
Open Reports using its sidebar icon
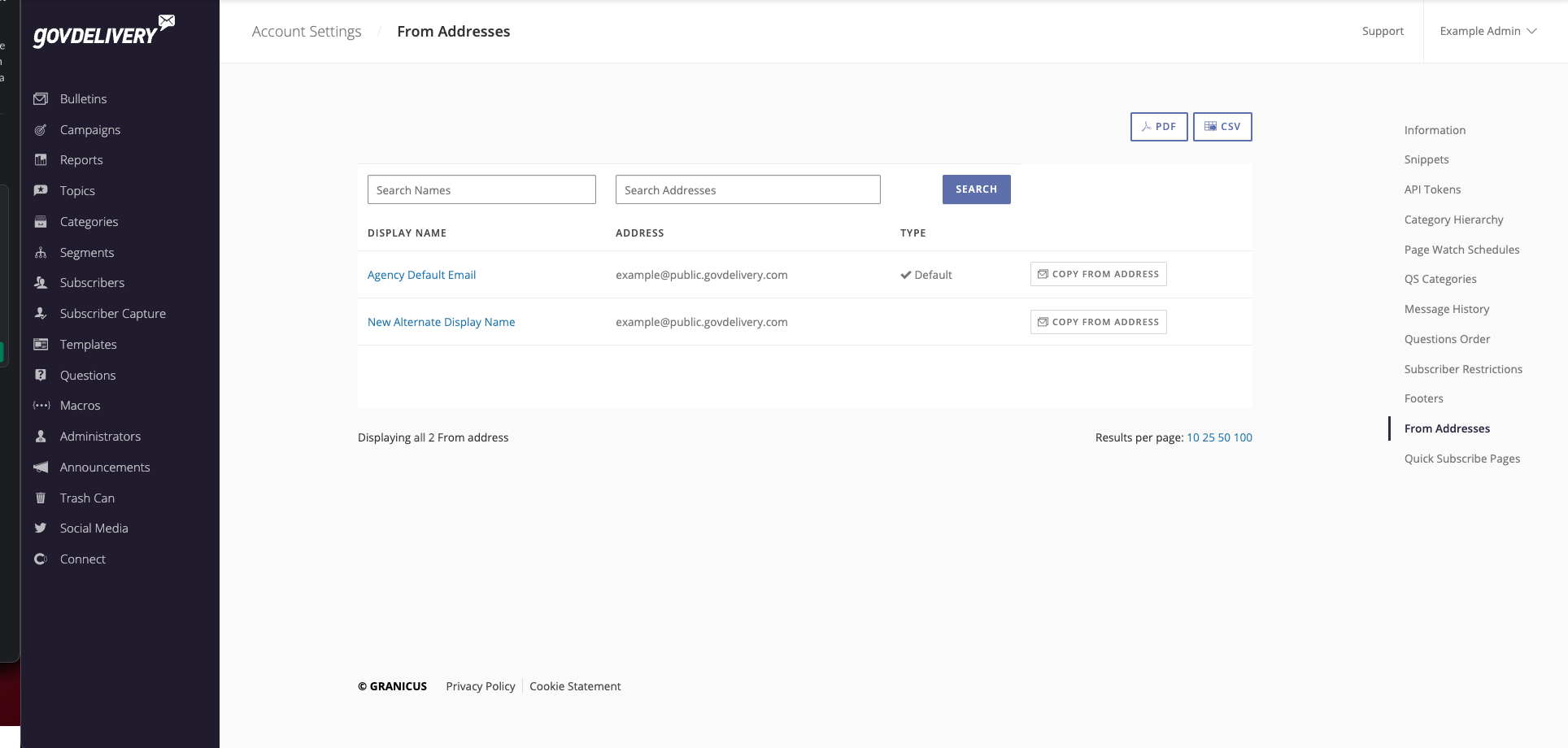(41, 159)
